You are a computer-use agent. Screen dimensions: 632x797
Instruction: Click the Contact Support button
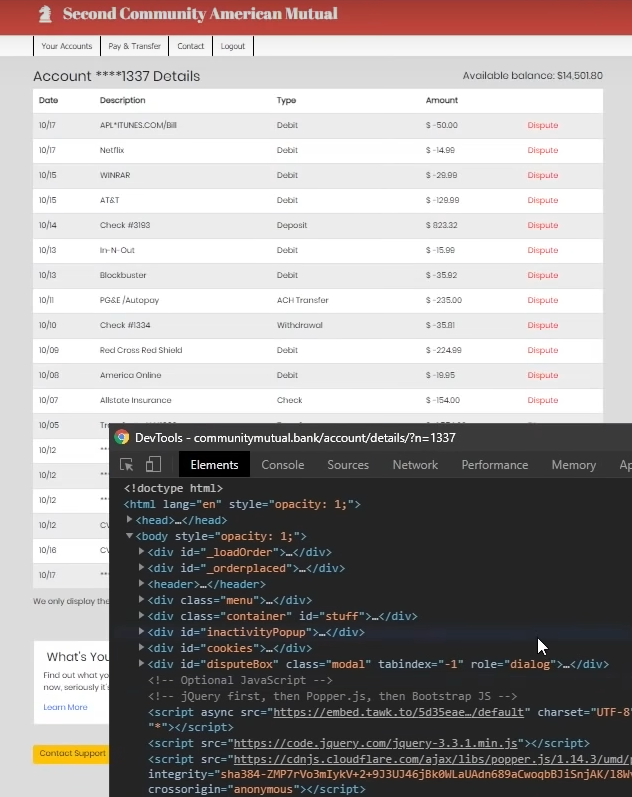pos(72,753)
